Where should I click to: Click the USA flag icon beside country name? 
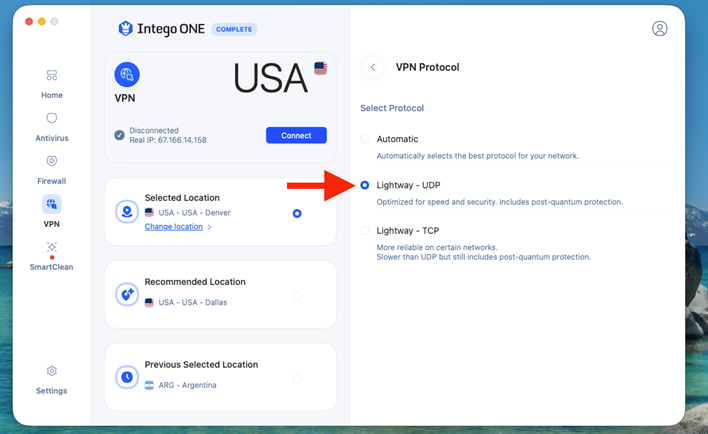(321, 68)
